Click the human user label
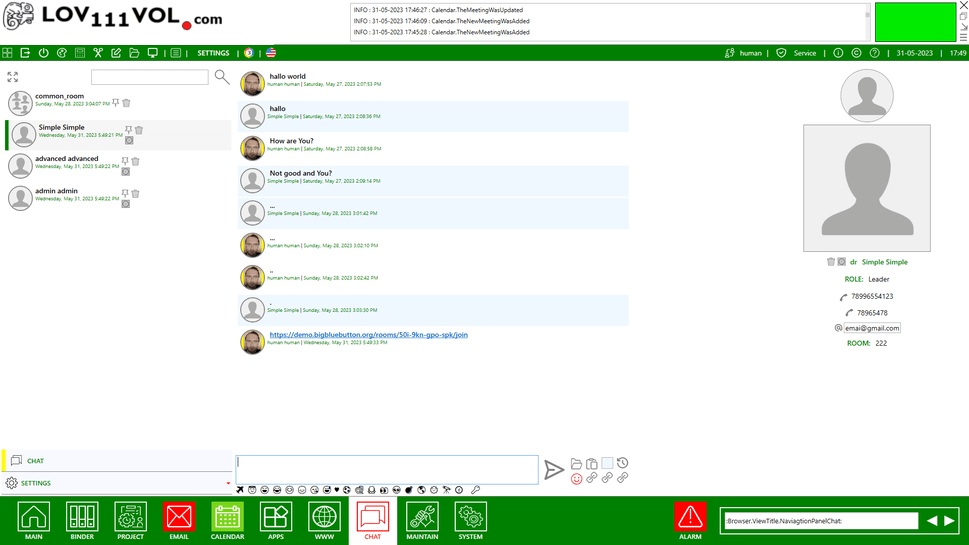 coord(750,53)
